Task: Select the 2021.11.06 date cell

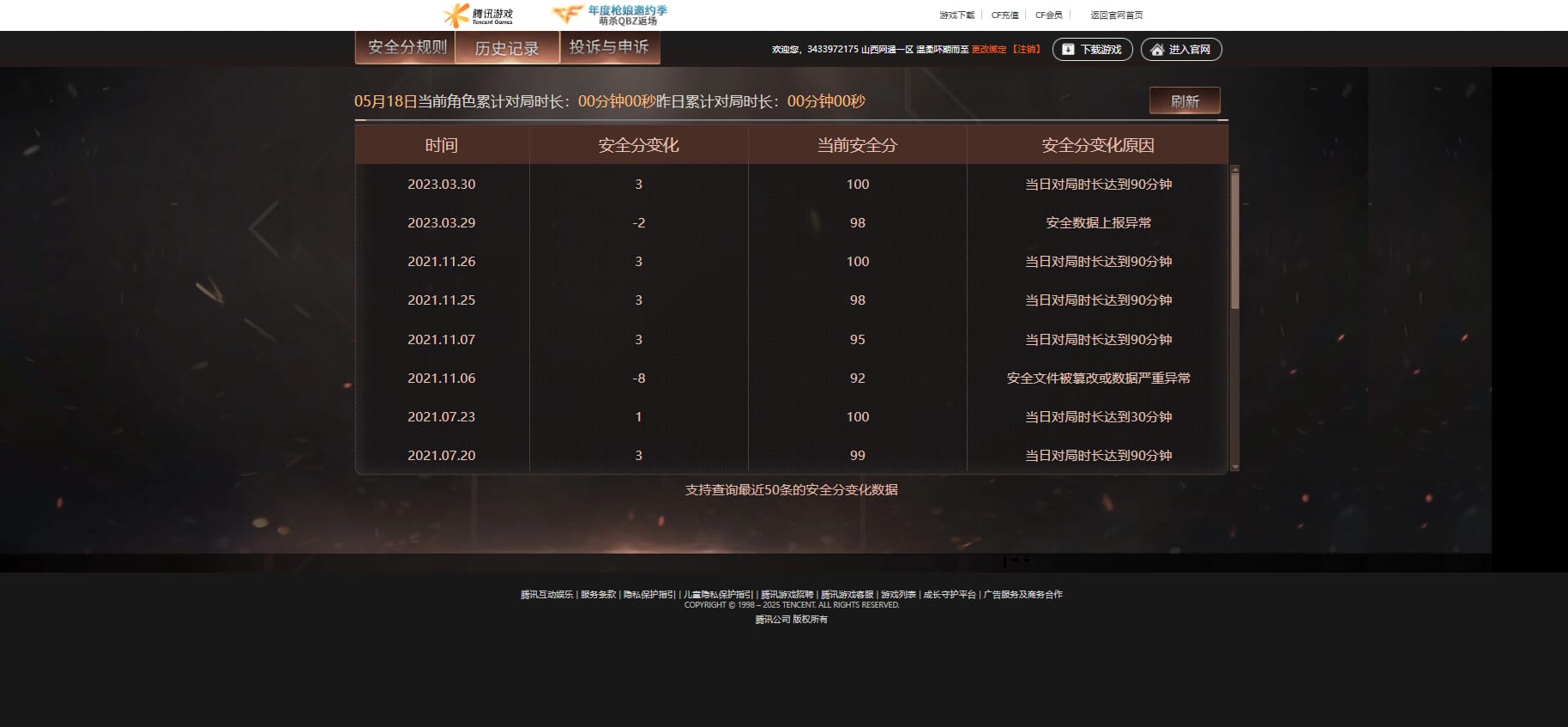Action: pos(442,379)
